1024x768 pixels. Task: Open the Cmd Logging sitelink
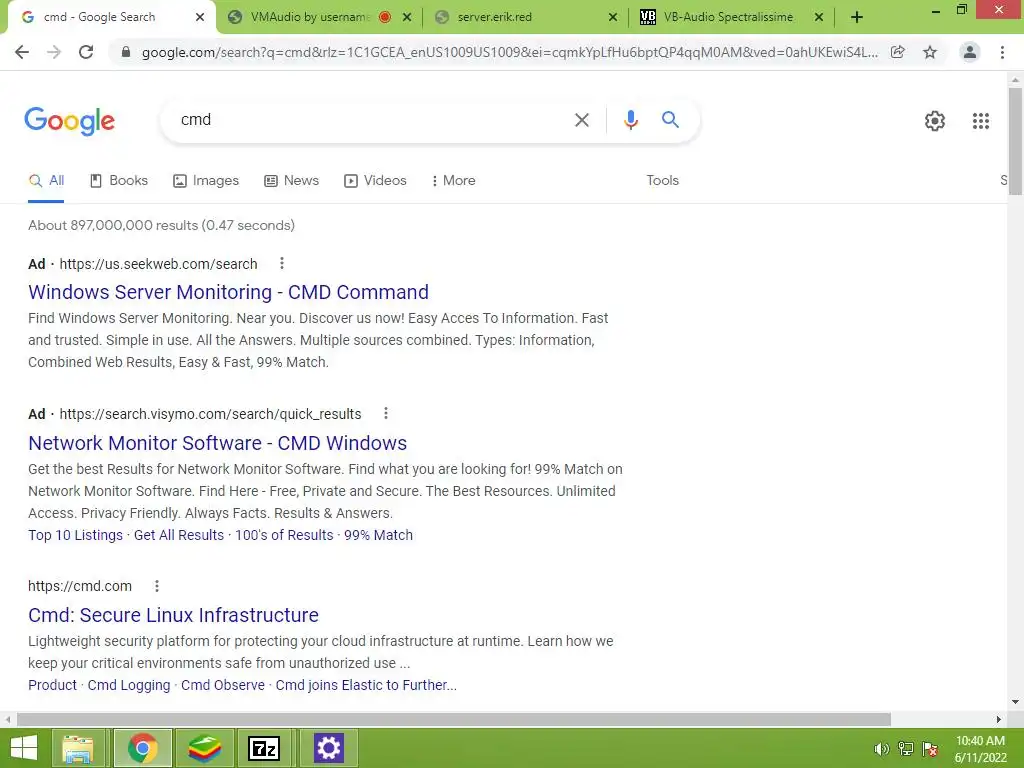pyautogui.click(x=129, y=685)
